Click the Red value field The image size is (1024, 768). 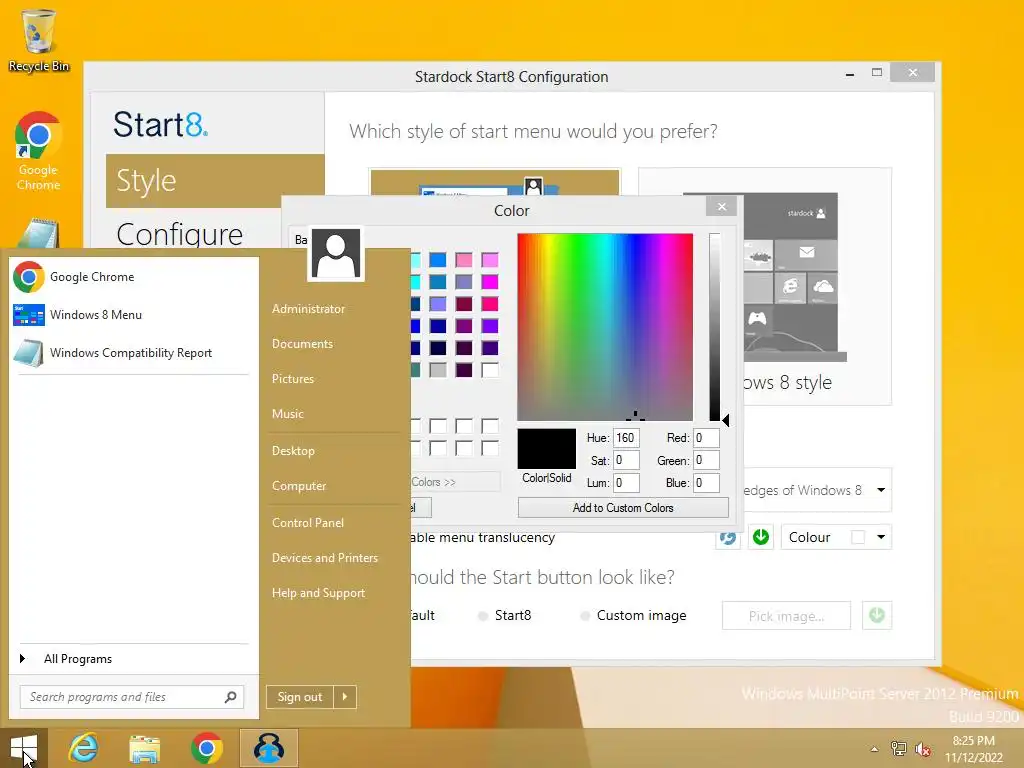point(707,438)
